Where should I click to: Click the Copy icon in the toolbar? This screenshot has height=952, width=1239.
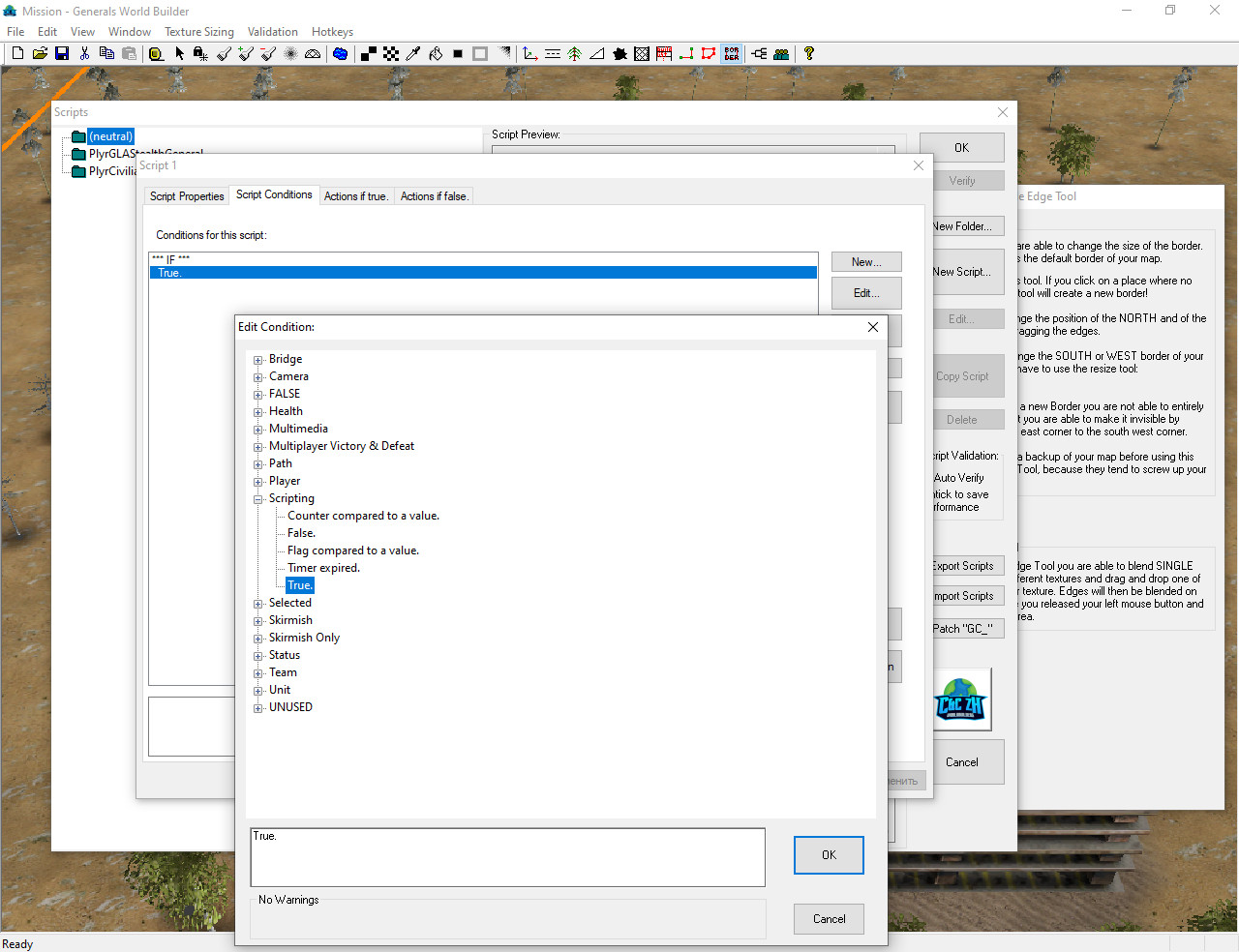tap(106, 54)
